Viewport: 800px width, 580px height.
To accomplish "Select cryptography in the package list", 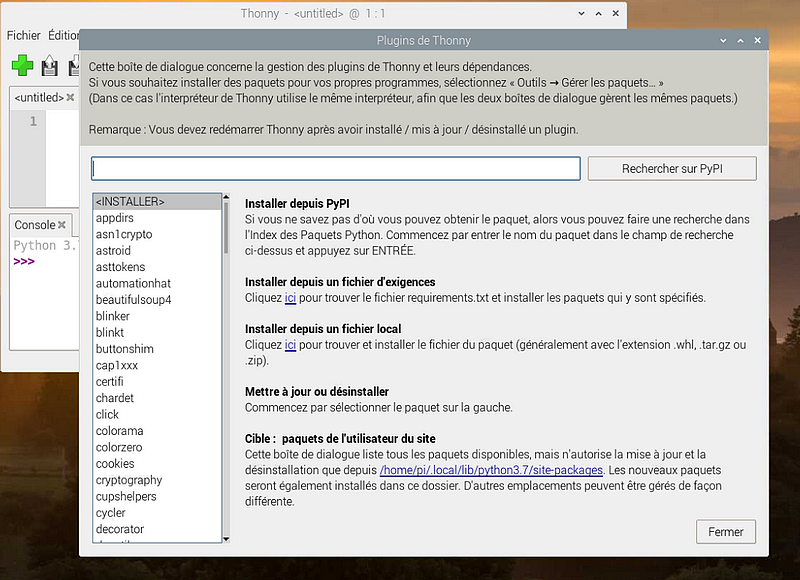I will coord(157,480).
